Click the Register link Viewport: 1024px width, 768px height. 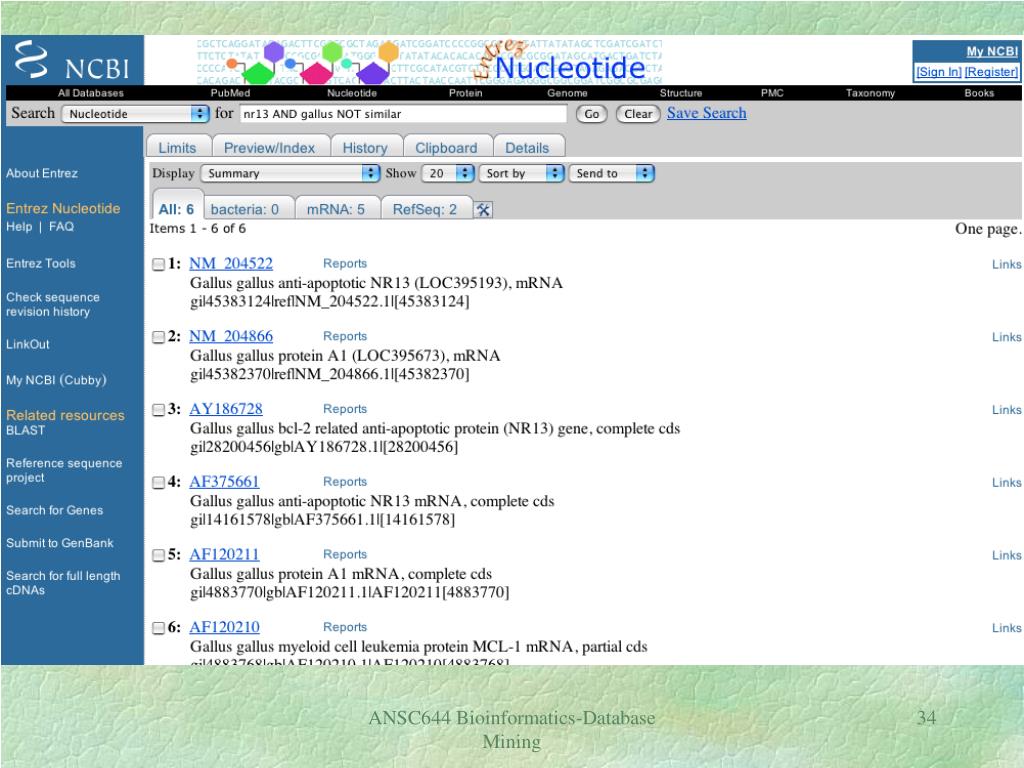point(991,72)
